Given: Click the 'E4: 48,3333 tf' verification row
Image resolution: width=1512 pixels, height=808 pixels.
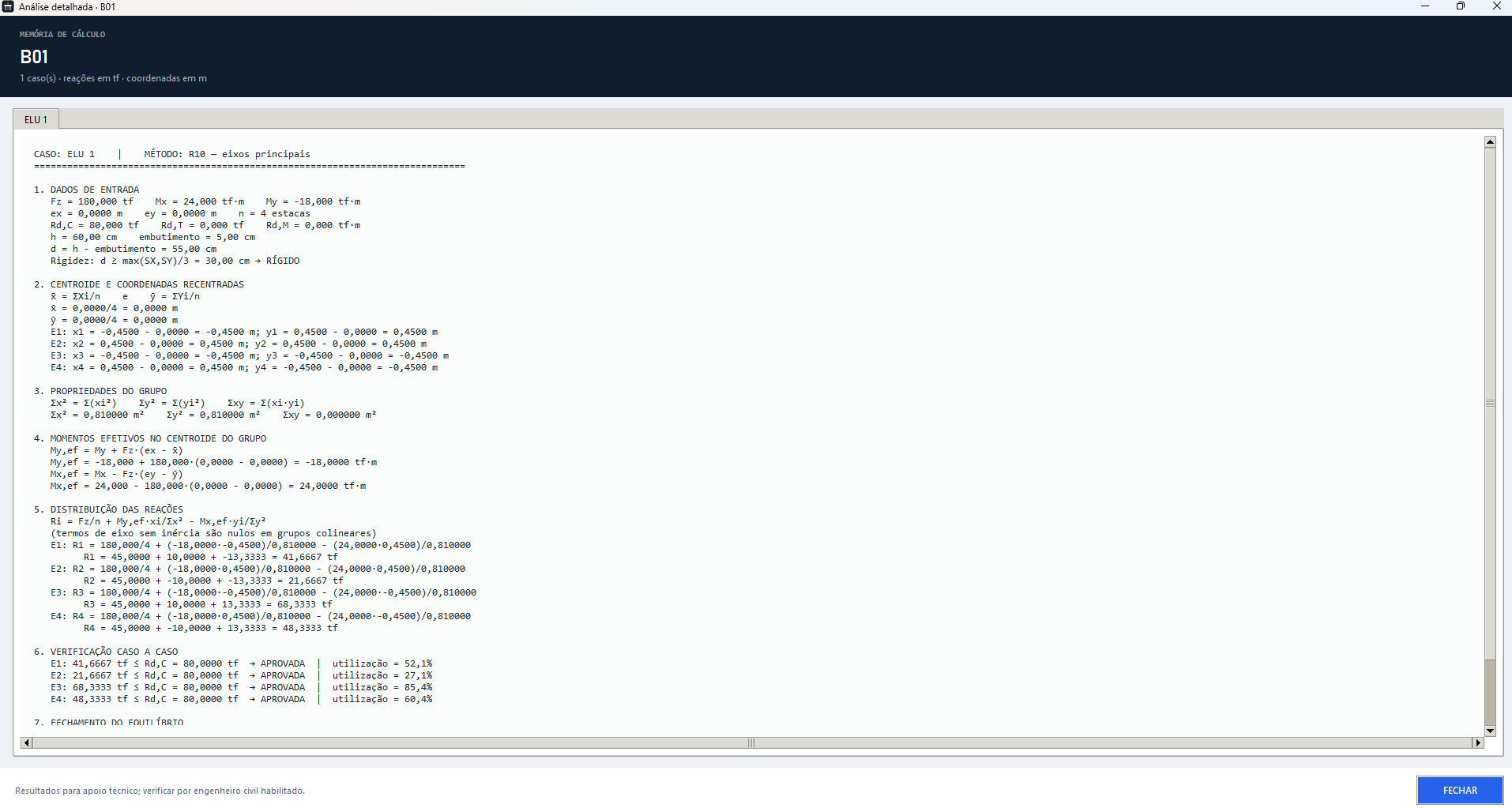Looking at the screenshot, I should [x=242, y=699].
